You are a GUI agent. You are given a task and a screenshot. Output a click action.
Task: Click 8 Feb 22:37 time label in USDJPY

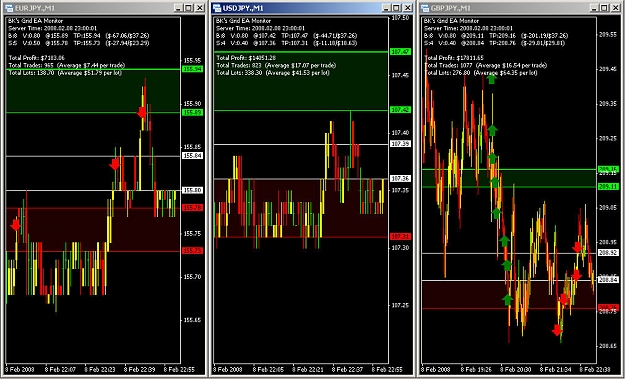click(349, 368)
